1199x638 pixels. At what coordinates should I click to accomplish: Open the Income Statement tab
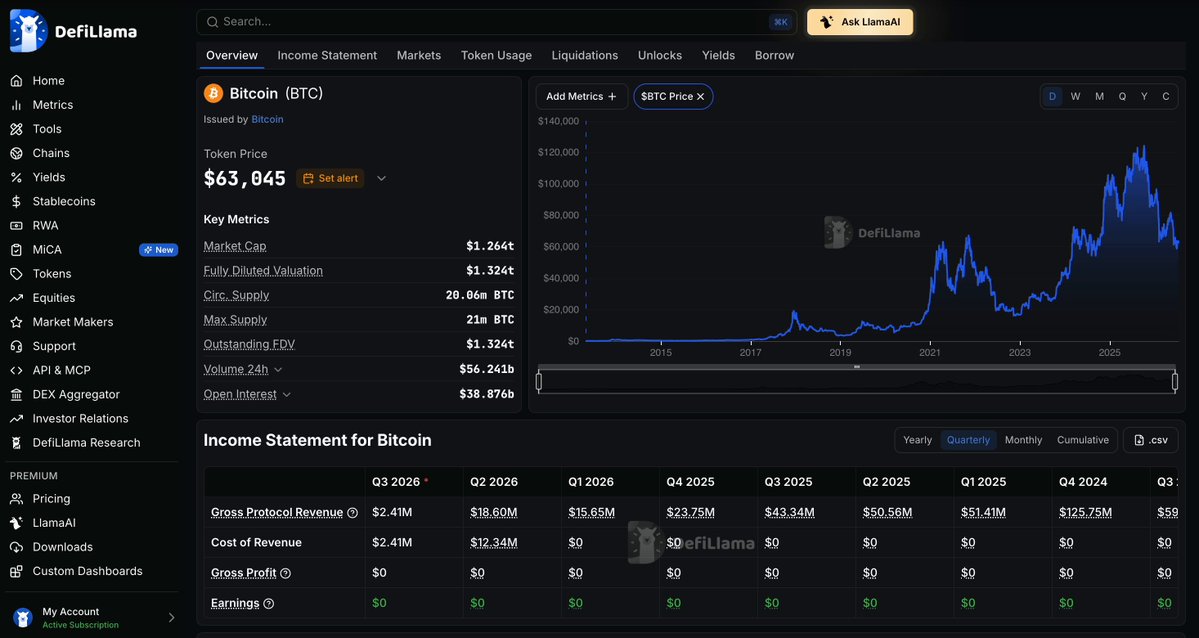[327, 55]
